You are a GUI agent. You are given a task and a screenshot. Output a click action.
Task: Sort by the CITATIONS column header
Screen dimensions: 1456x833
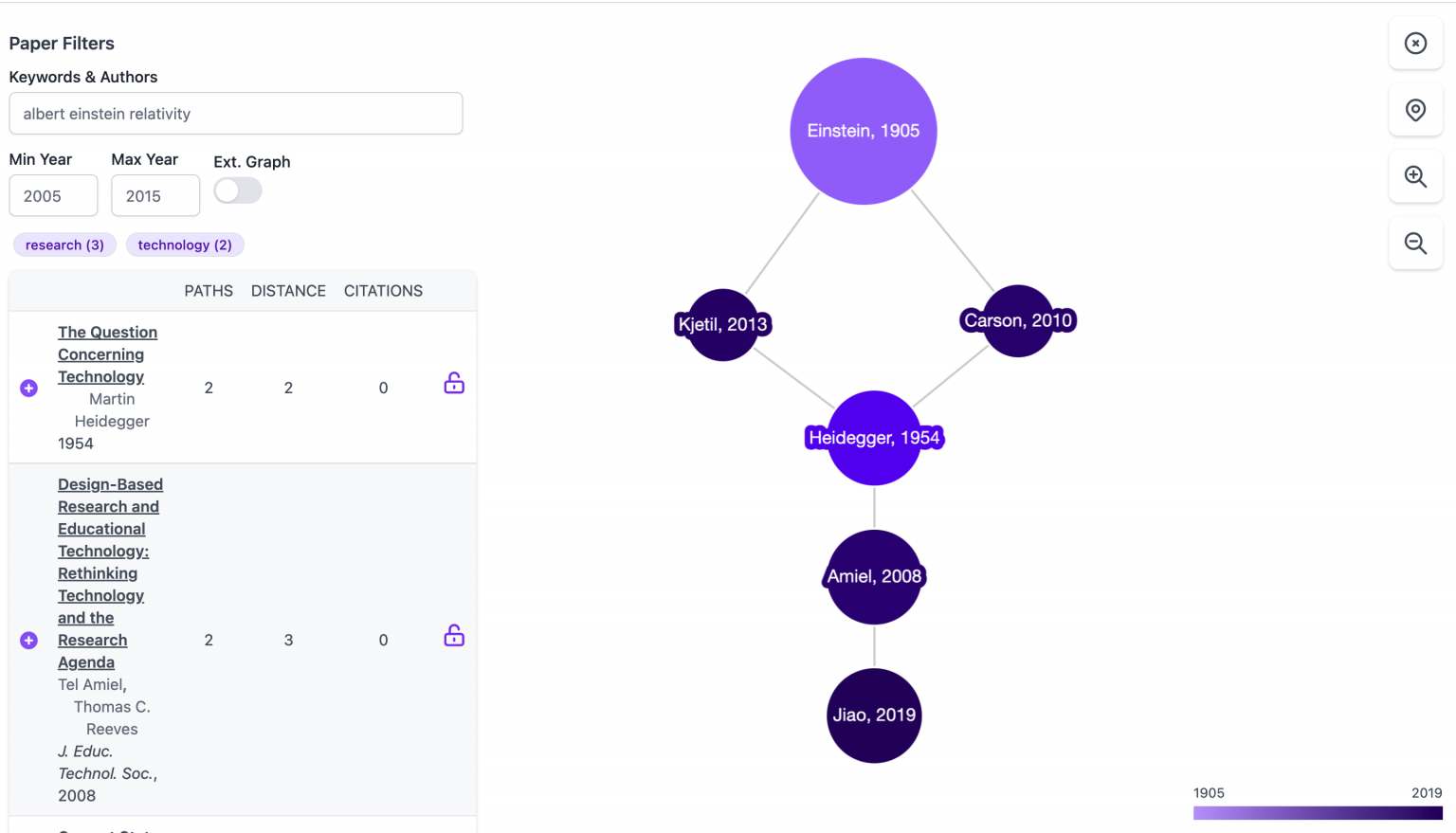point(383,291)
